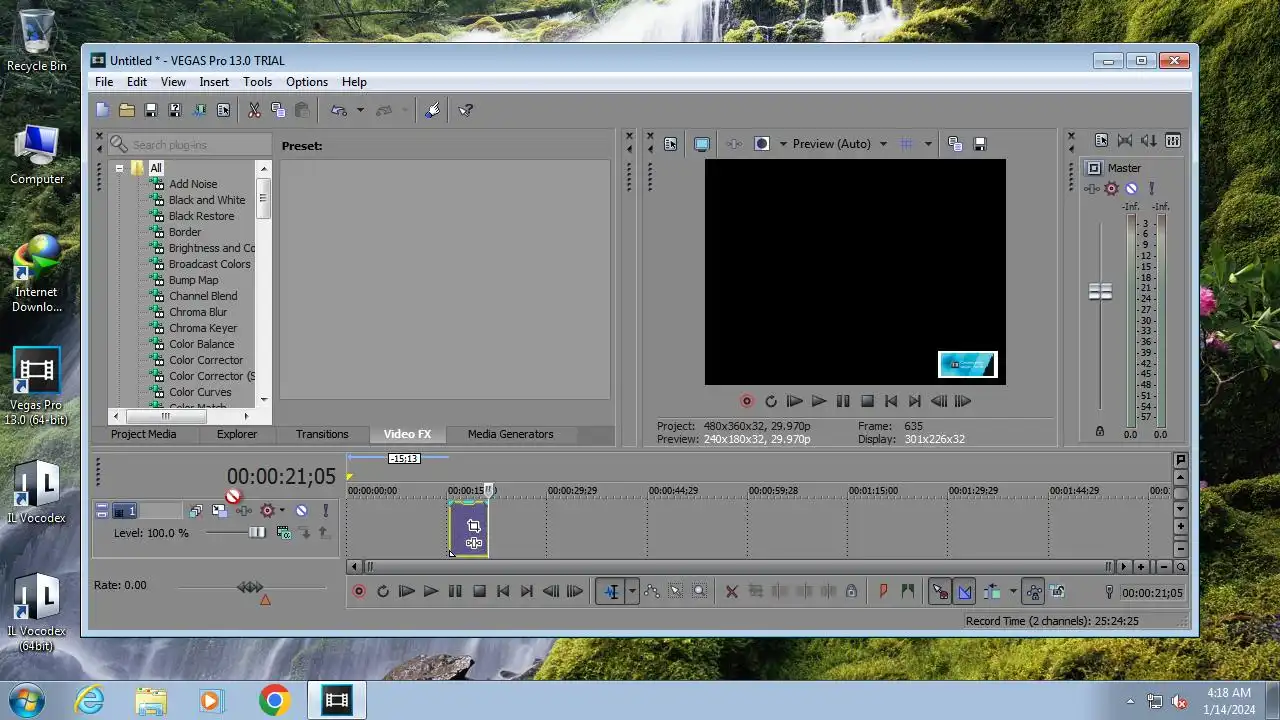
Task: Switch to the Project Media tab
Action: pyautogui.click(x=143, y=434)
